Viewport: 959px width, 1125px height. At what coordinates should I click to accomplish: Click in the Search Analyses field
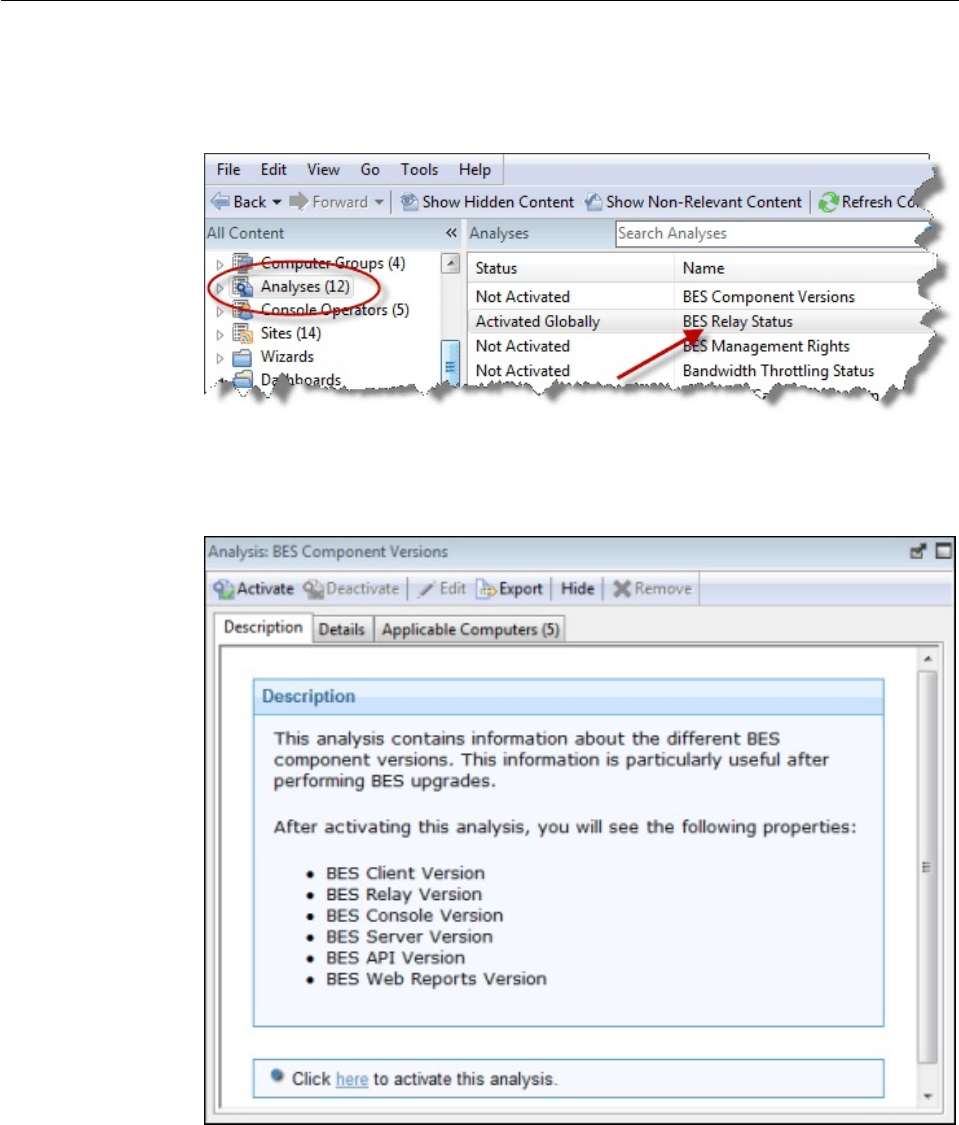[771, 234]
